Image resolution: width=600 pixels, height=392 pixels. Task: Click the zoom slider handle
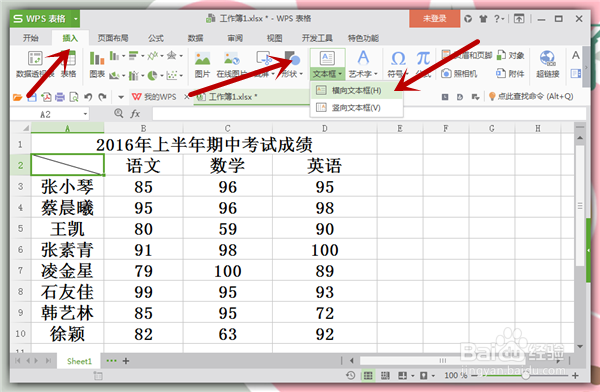(526, 376)
